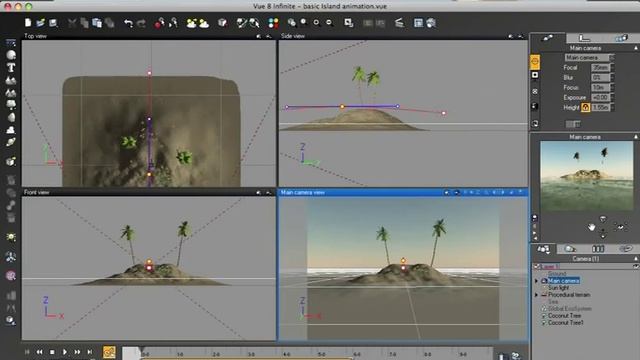Open the Objects tab in world browser
The width and height of the screenshot is (640, 360).
[543, 249]
